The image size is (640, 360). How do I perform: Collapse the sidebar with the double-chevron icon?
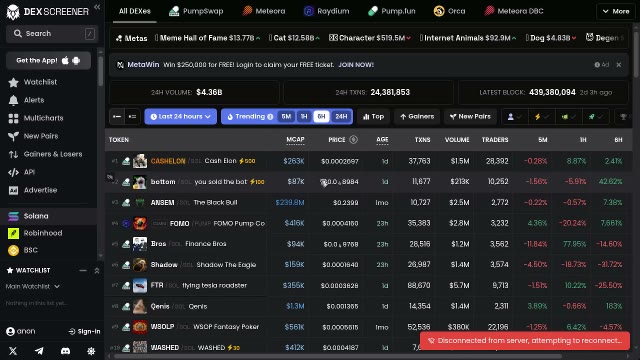(x=97, y=7)
